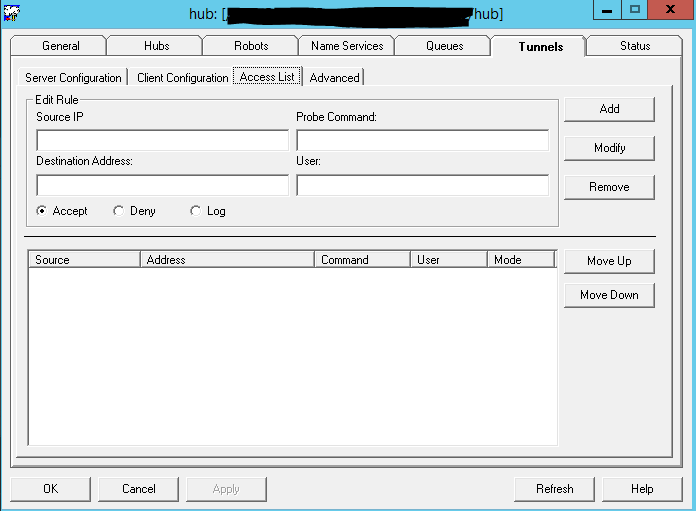
Task: Open the General tab
Action: tap(59, 46)
